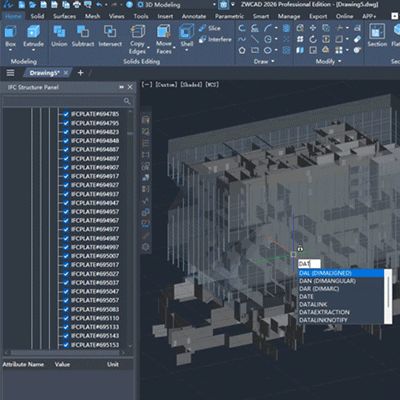400x400 pixels.
Task: Switch to the Surfaces ribbon tab
Action: 64,16
